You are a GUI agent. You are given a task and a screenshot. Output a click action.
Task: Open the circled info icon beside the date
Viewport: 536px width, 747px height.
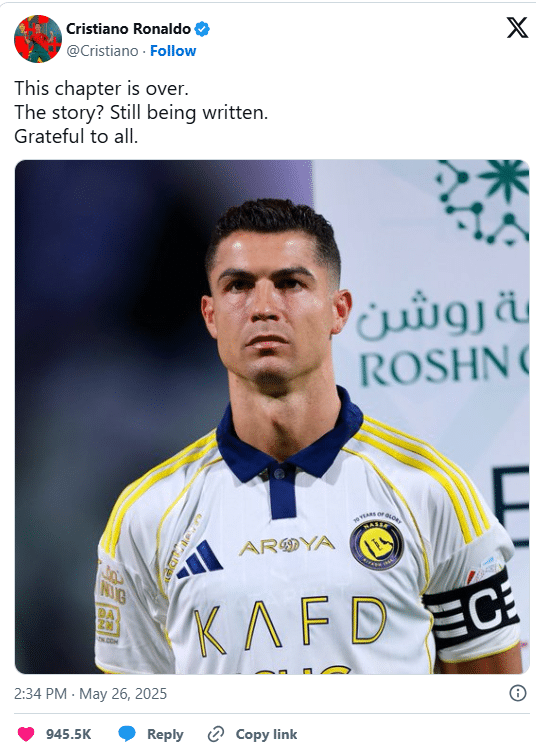(518, 693)
